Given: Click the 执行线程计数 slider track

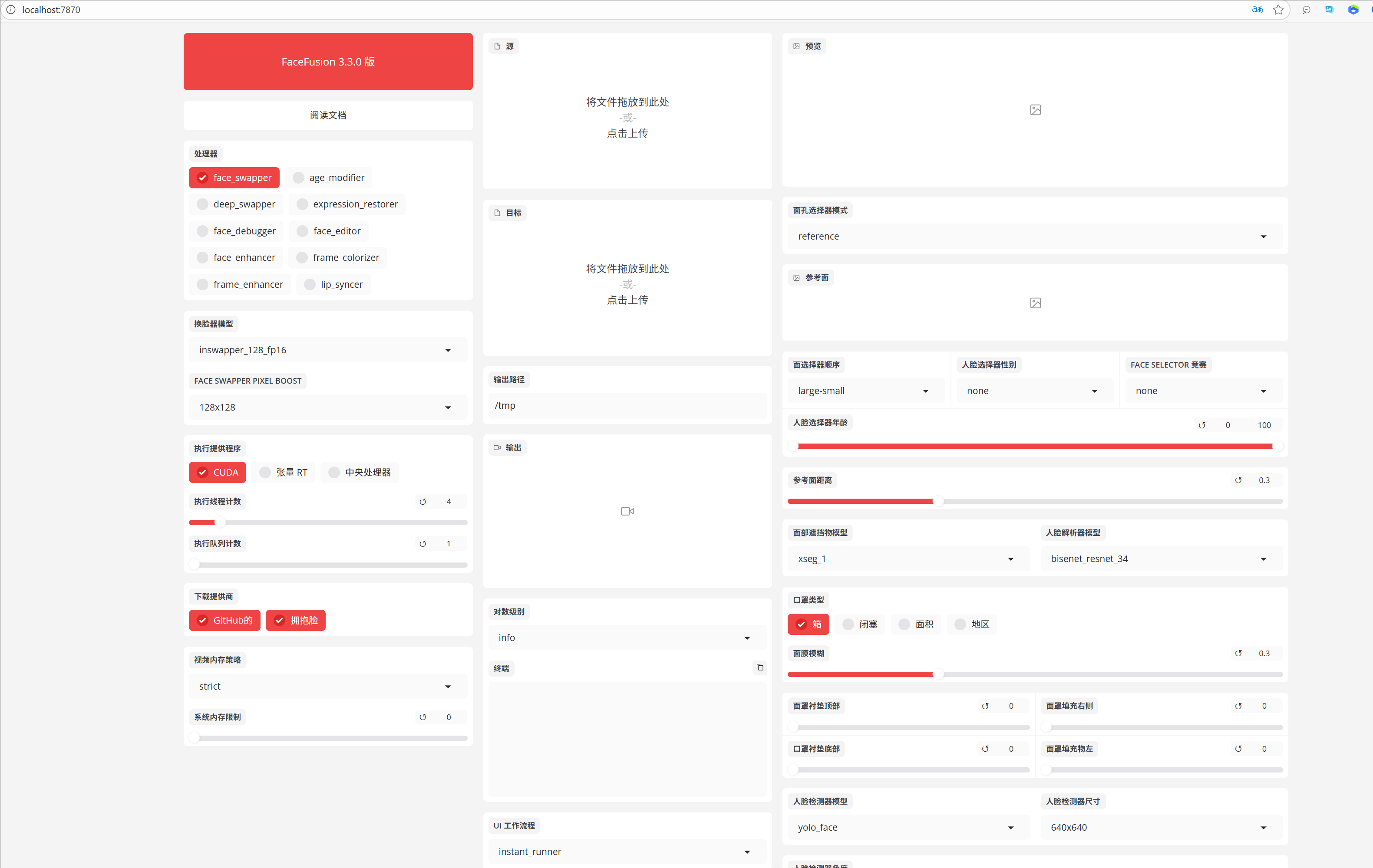Looking at the screenshot, I should [328, 523].
